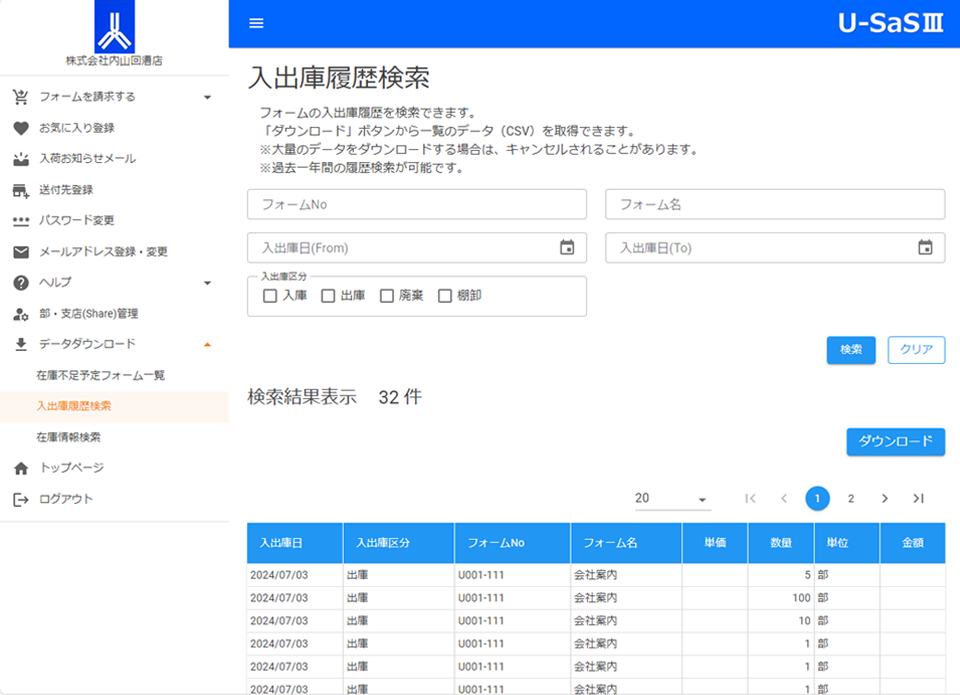Check the 入庫 checkbox

[270, 296]
